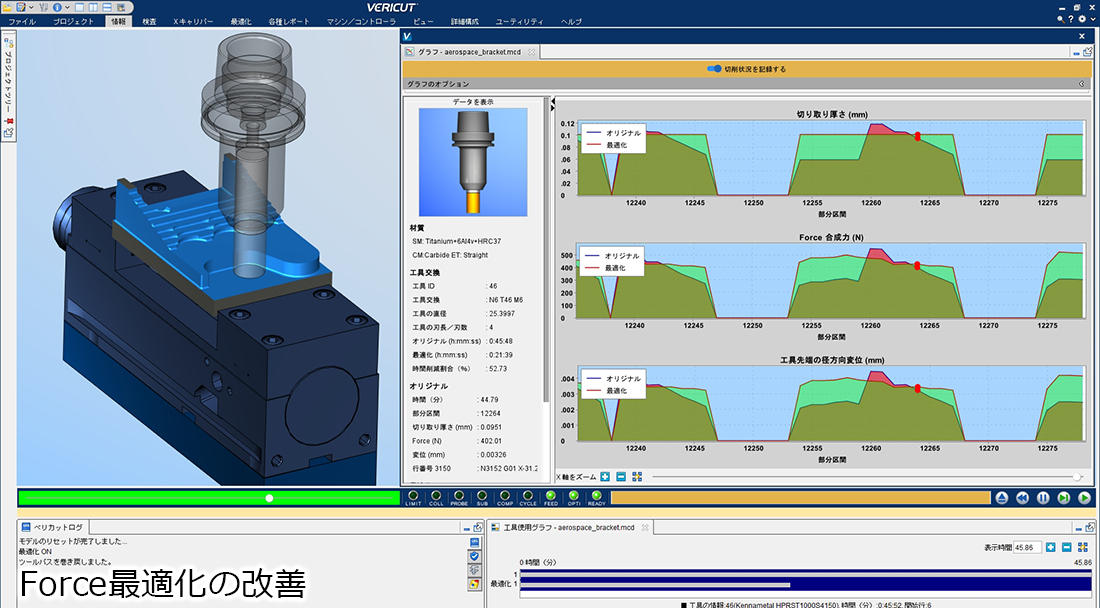The image size is (1100, 608).
Task: Click the tools cutter icon in quick toolbar
Action: [x=43, y=7]
